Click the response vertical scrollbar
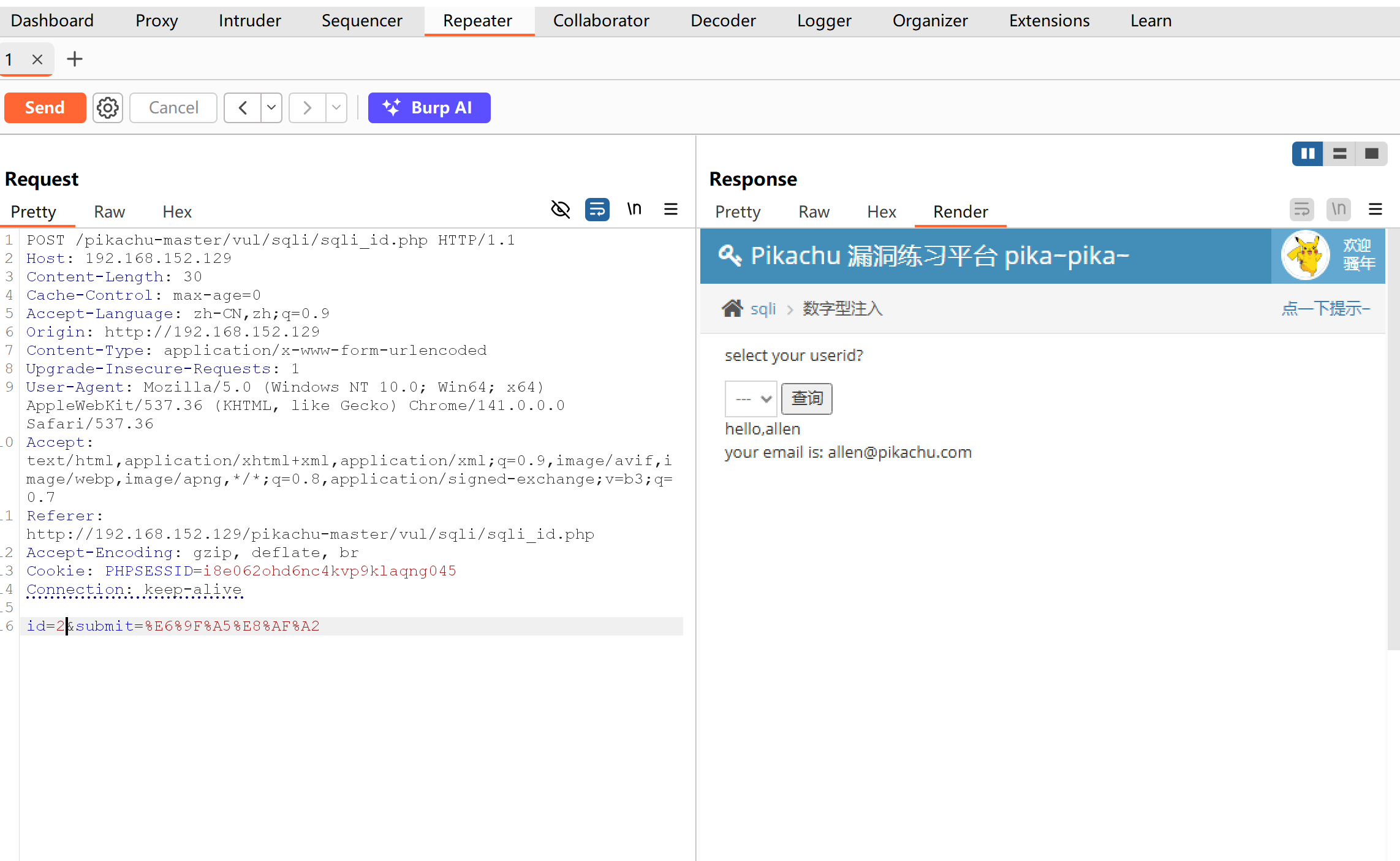This screenshot has width=1400, height=861. pyautogui.click(x=1393, y=439)
